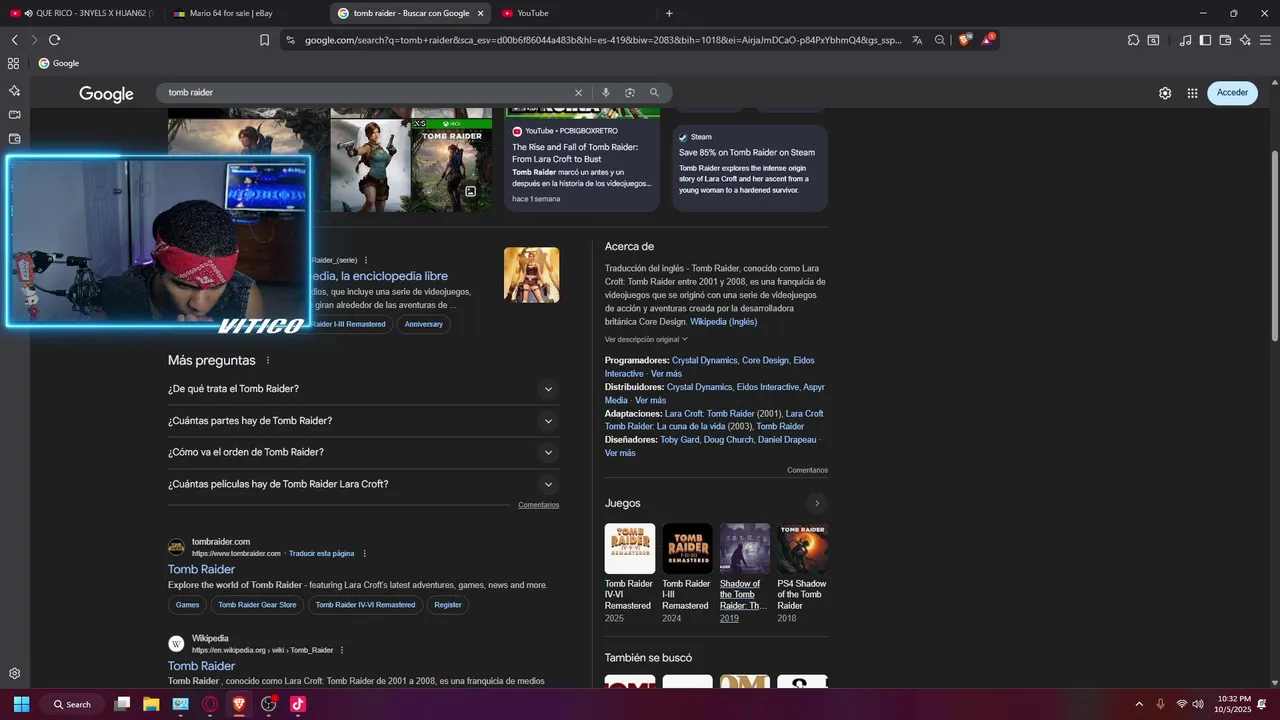Viewport: 1280px width, 720px height.
Task: Open the Google bookmark in bookmarks bar
Action: click(59, 63)
